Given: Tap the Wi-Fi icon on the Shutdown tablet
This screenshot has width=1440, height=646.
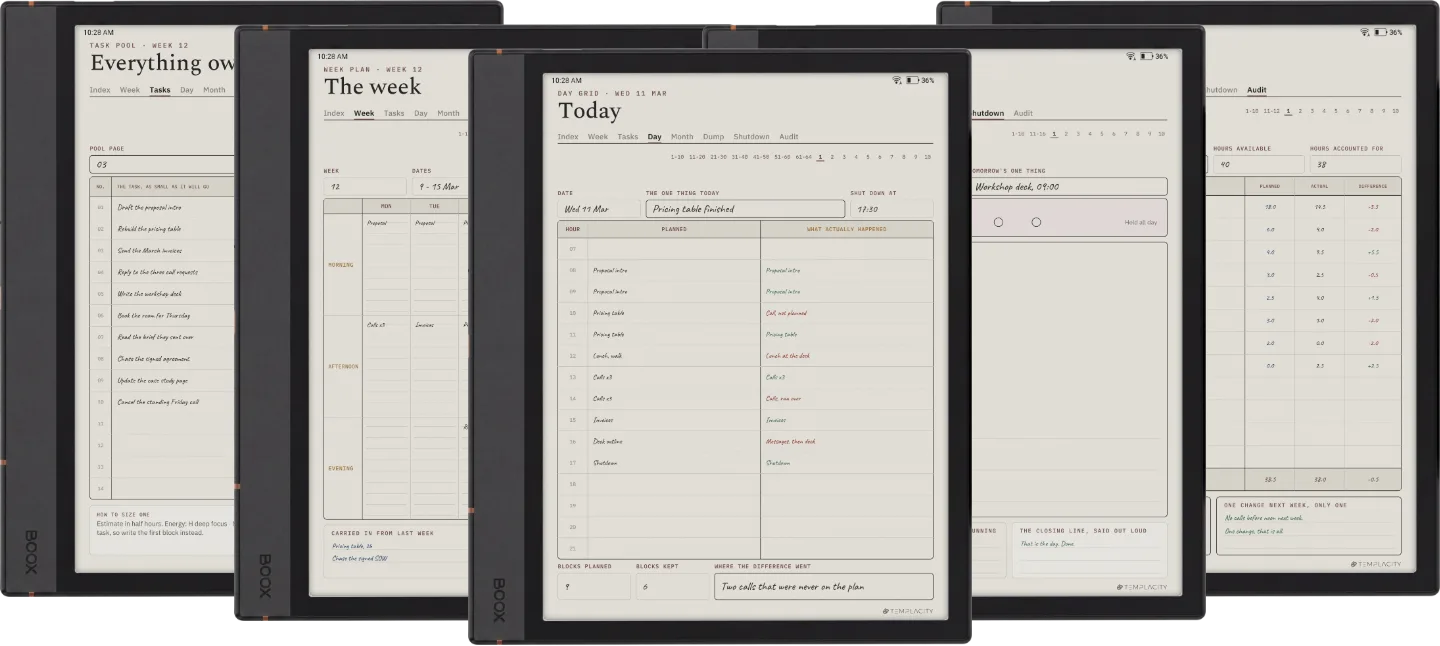Looking at the screenshot, I should click(x=1131, y=56).
